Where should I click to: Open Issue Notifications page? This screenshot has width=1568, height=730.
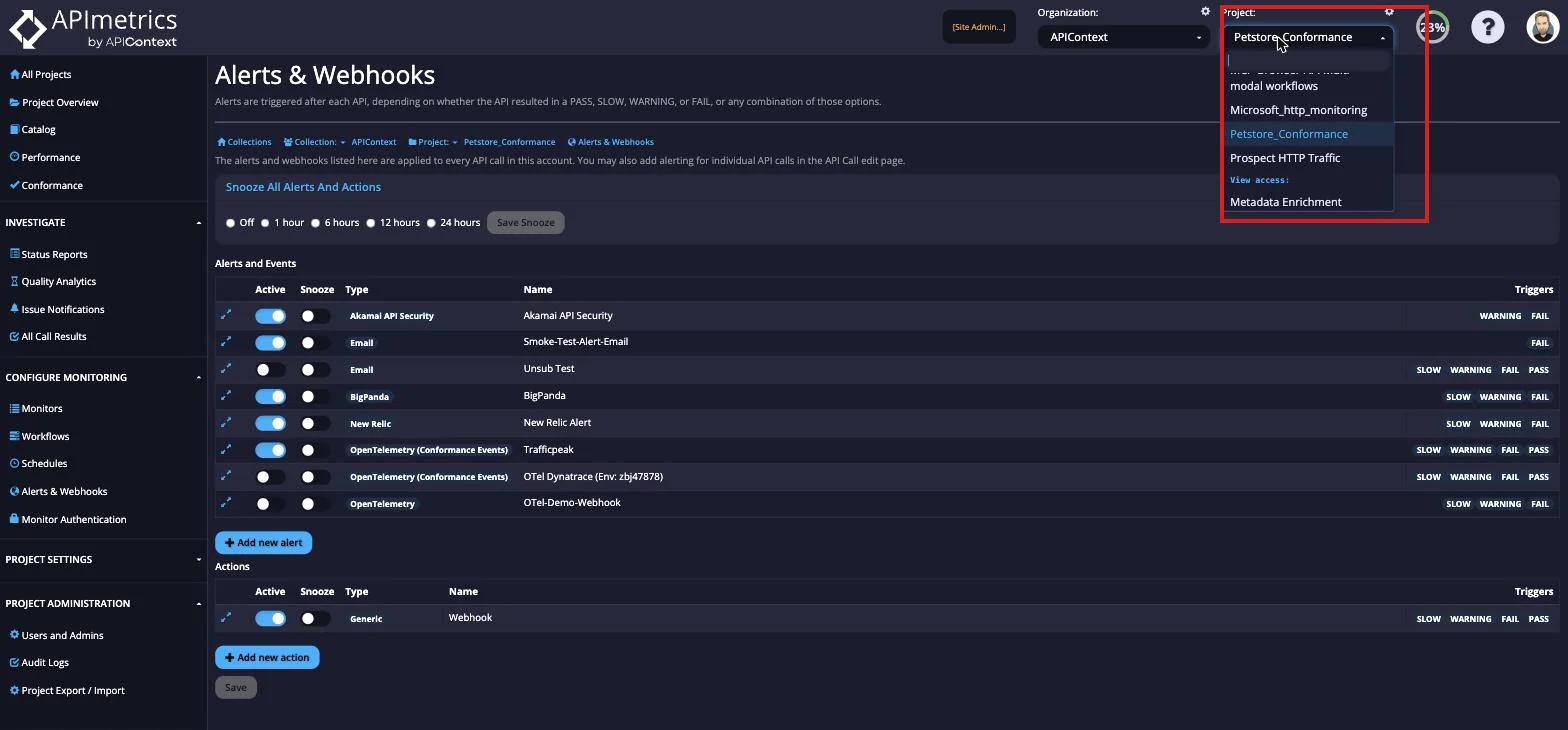tap(57, 309)
